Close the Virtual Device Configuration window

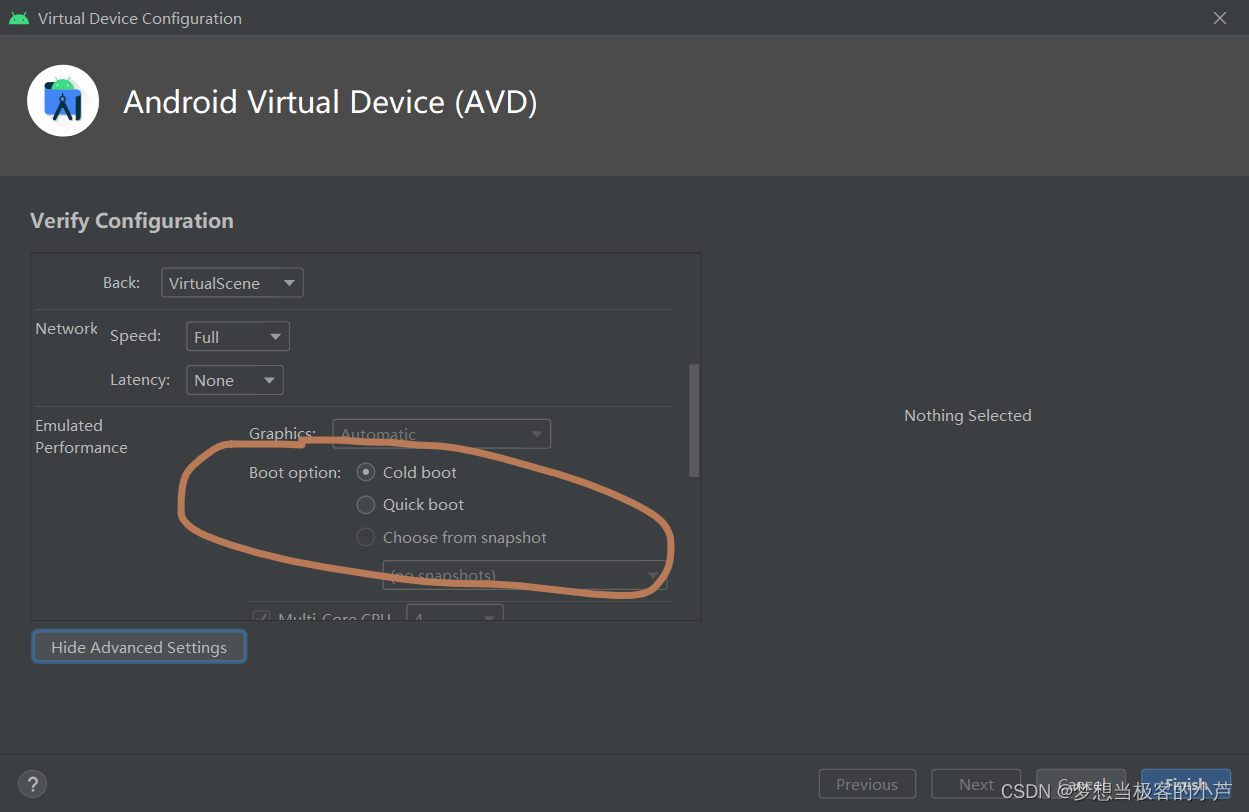(x=1220, y=18)
